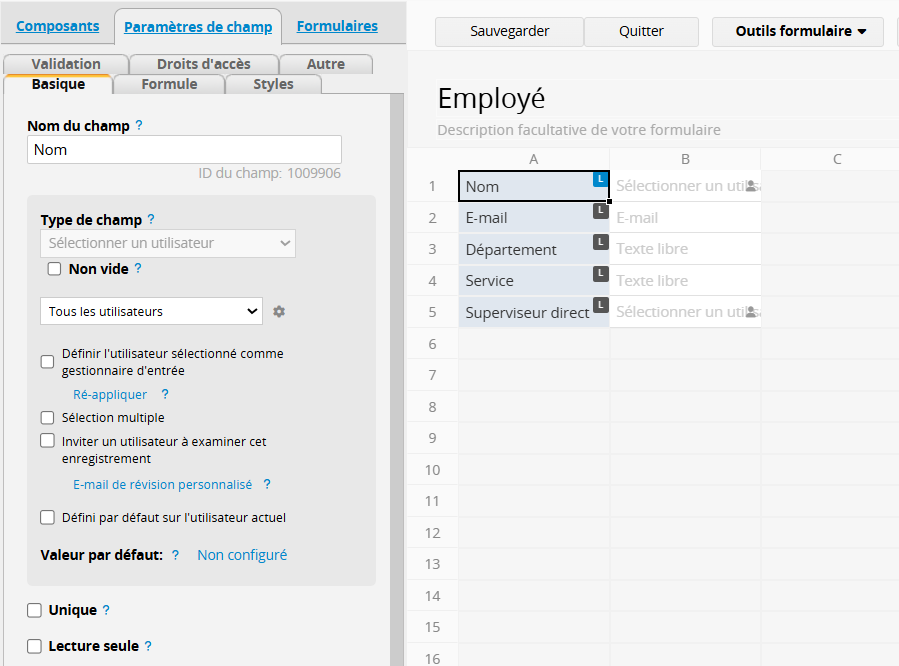Click the L badge on Département cell
The image size is (899, 666).
600,242
